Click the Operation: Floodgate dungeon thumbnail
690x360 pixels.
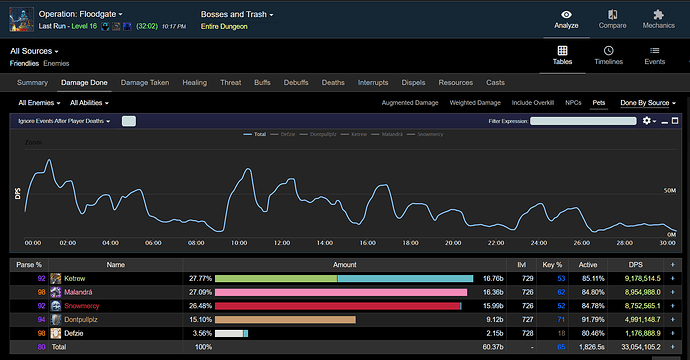pos(21,19)
